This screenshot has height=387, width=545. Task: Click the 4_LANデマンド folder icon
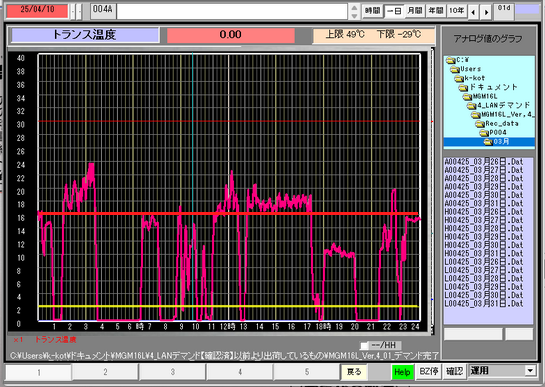tap(472, 105)
